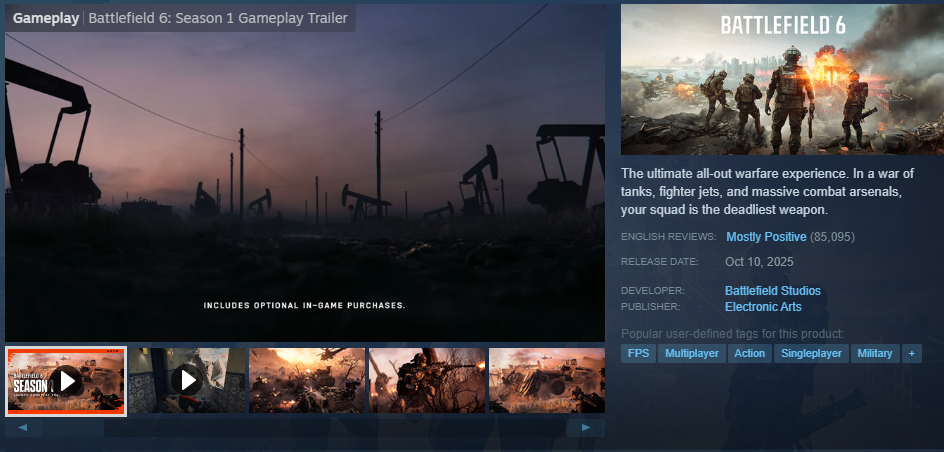Viewport: 944px width, 452px height.
Task: Select the Singleplayer tag
Action: 811,353
